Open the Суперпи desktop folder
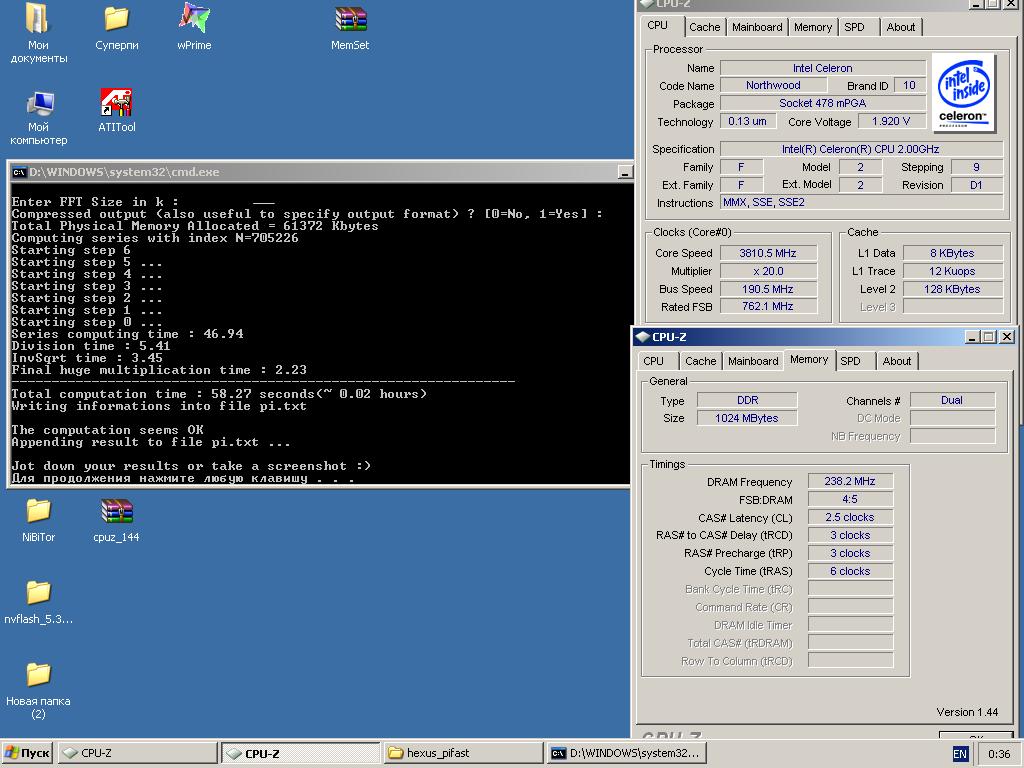 tap(116, 27)
